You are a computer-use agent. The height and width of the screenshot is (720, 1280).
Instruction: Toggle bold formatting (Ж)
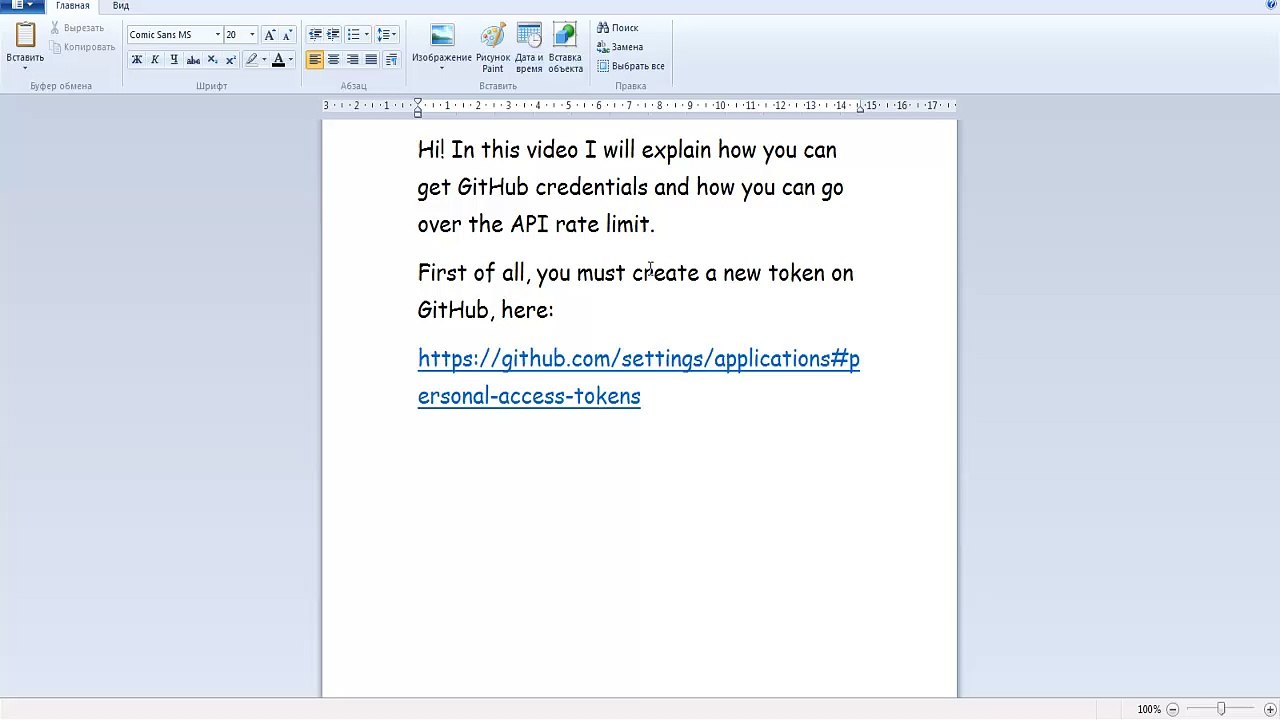(x=136, y=60)
